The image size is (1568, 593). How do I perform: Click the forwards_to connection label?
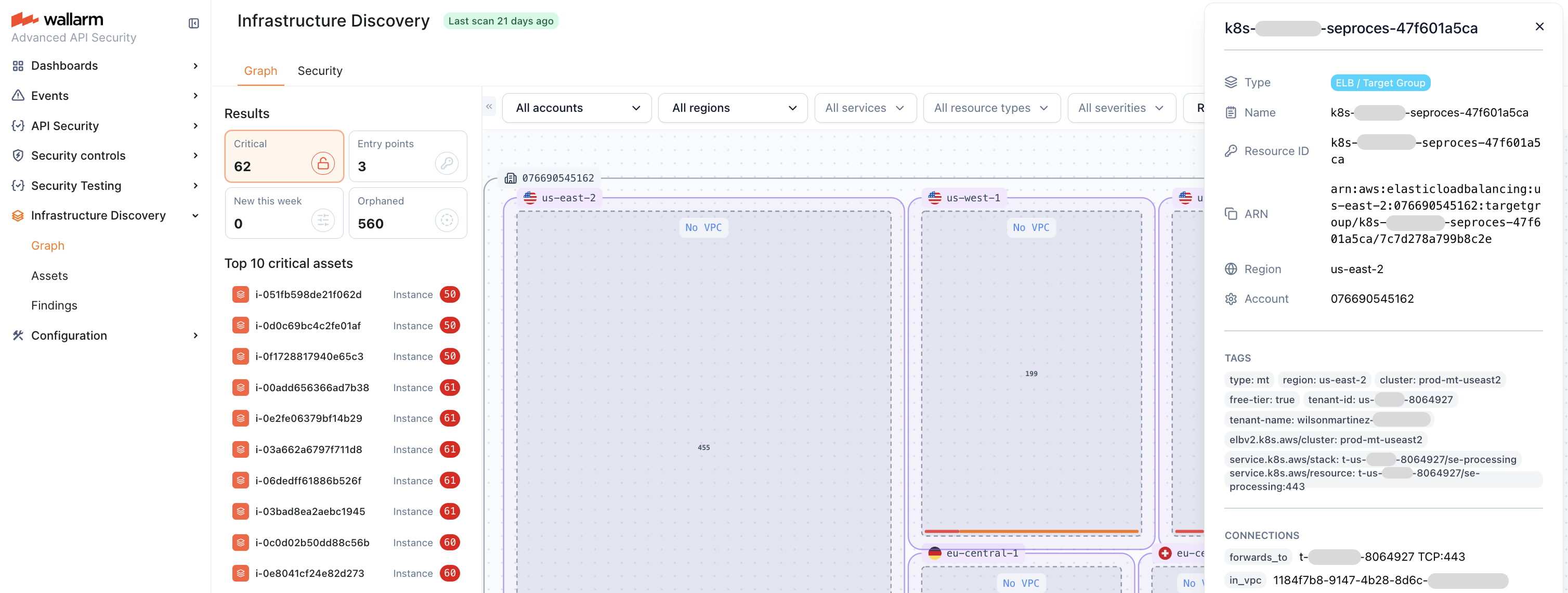click(x=1258, y=557)
